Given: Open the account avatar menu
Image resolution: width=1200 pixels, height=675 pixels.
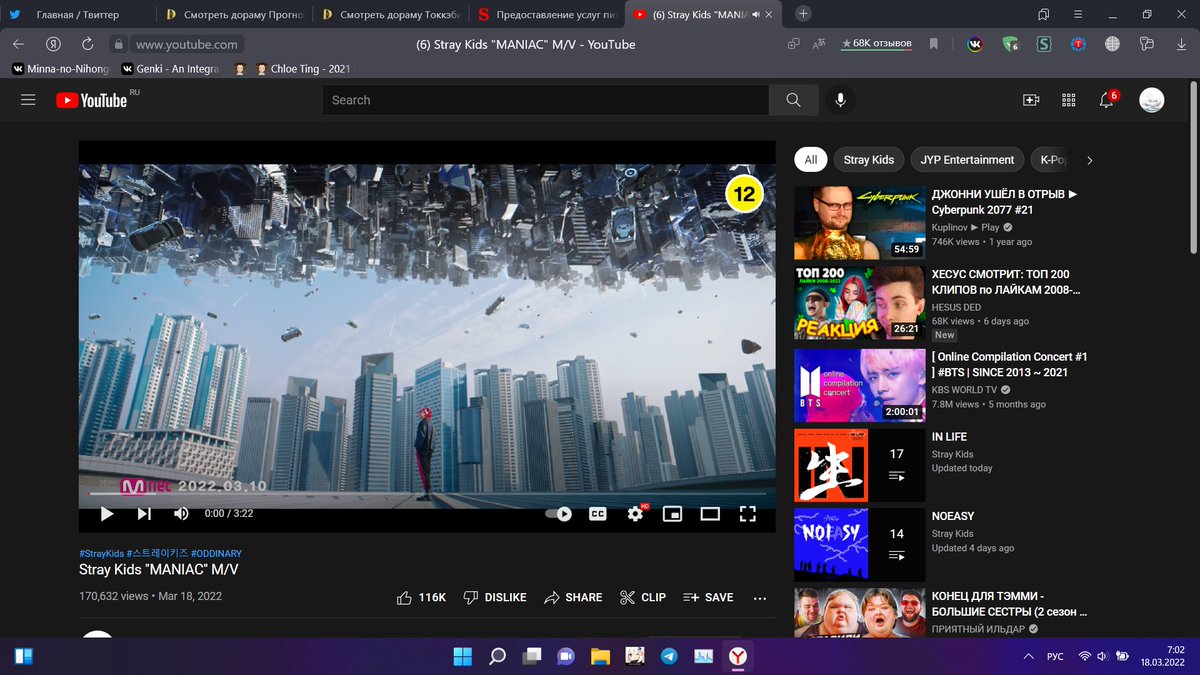Looking at the screenshot, I should [1152, 100].
